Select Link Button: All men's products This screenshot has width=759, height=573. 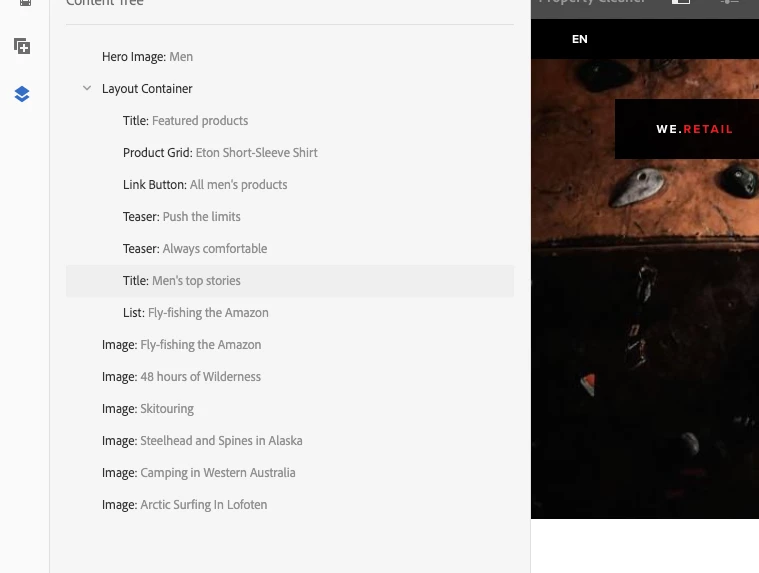point(289,184)
